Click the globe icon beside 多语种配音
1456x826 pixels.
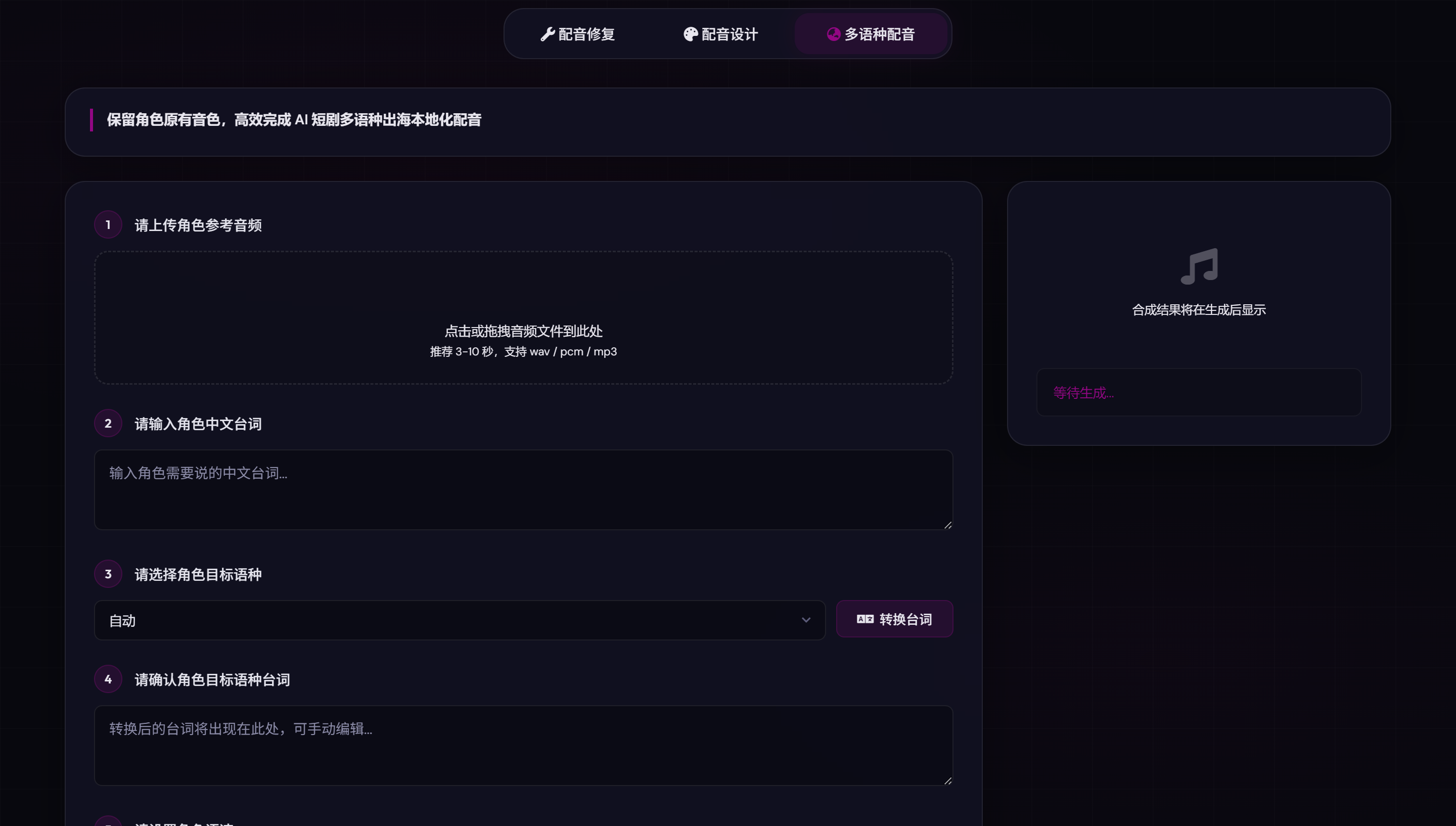click(833, 34)
